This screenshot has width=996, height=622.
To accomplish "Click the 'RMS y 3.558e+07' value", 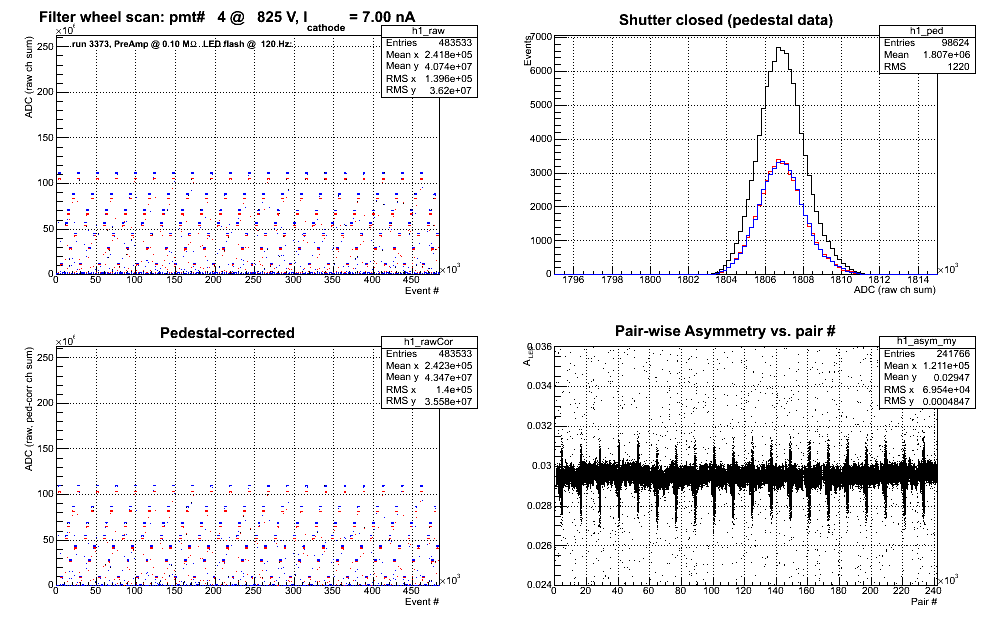I will coord(429,401).
